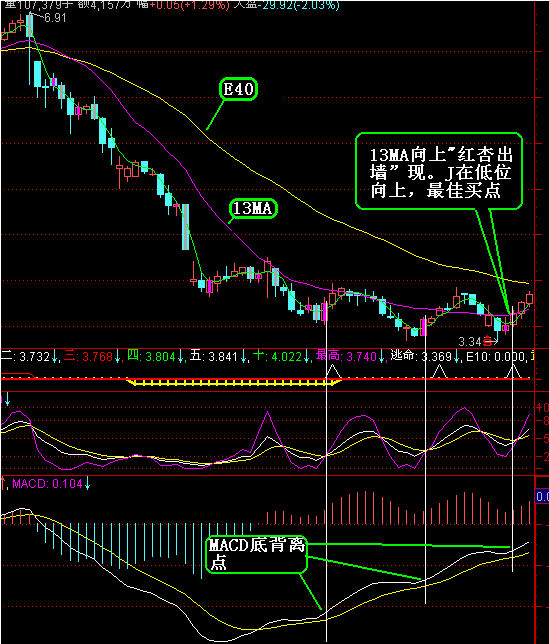549x644 pixels.
Task: Click the yellow band in the signal strip
Action: [234, 382]
